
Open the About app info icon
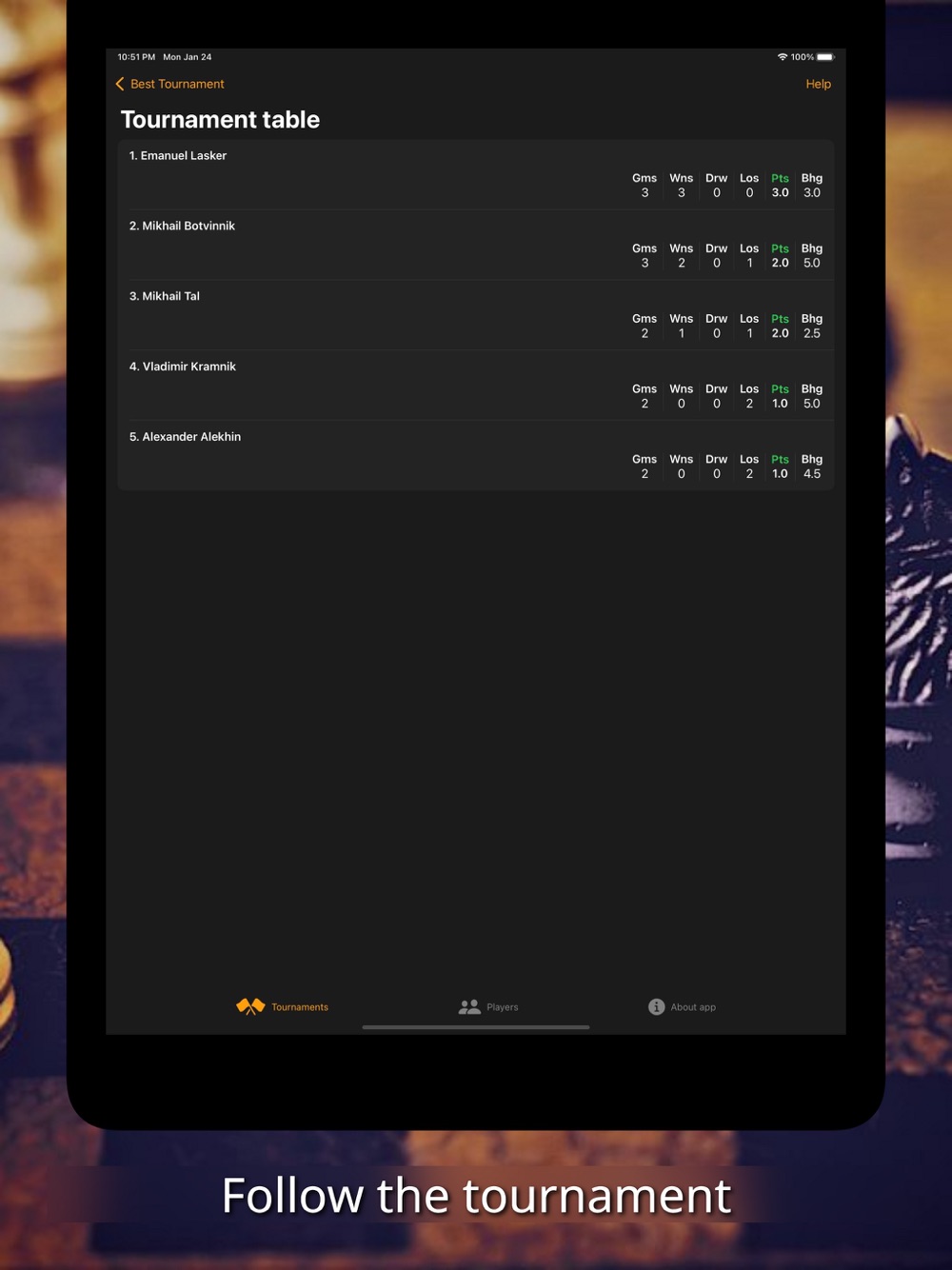pos(656,1006)
